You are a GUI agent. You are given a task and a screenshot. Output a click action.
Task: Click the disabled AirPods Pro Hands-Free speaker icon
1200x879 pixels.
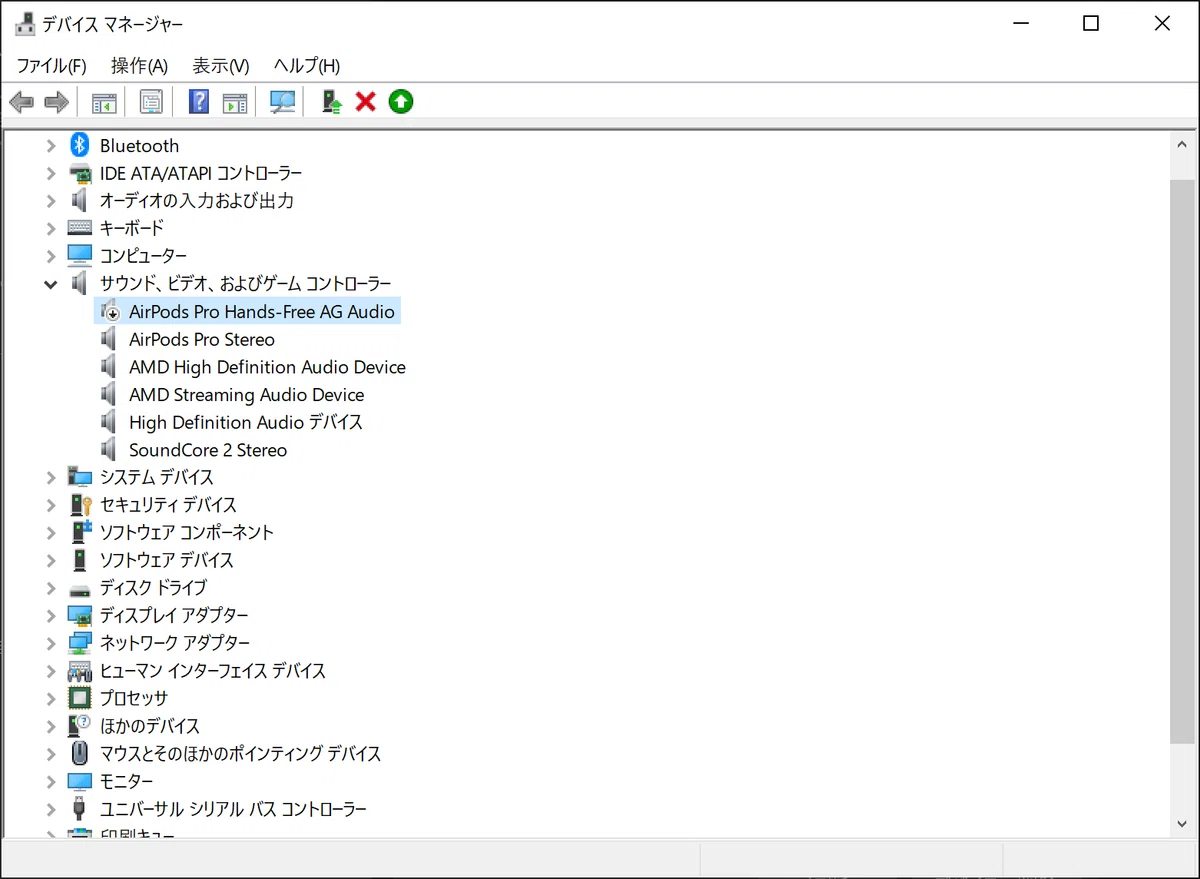tap(110, 312)
